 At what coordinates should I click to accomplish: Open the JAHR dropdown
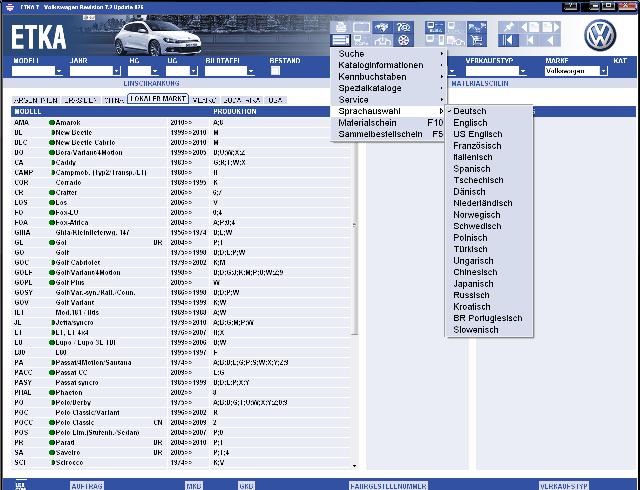(117, 71)
